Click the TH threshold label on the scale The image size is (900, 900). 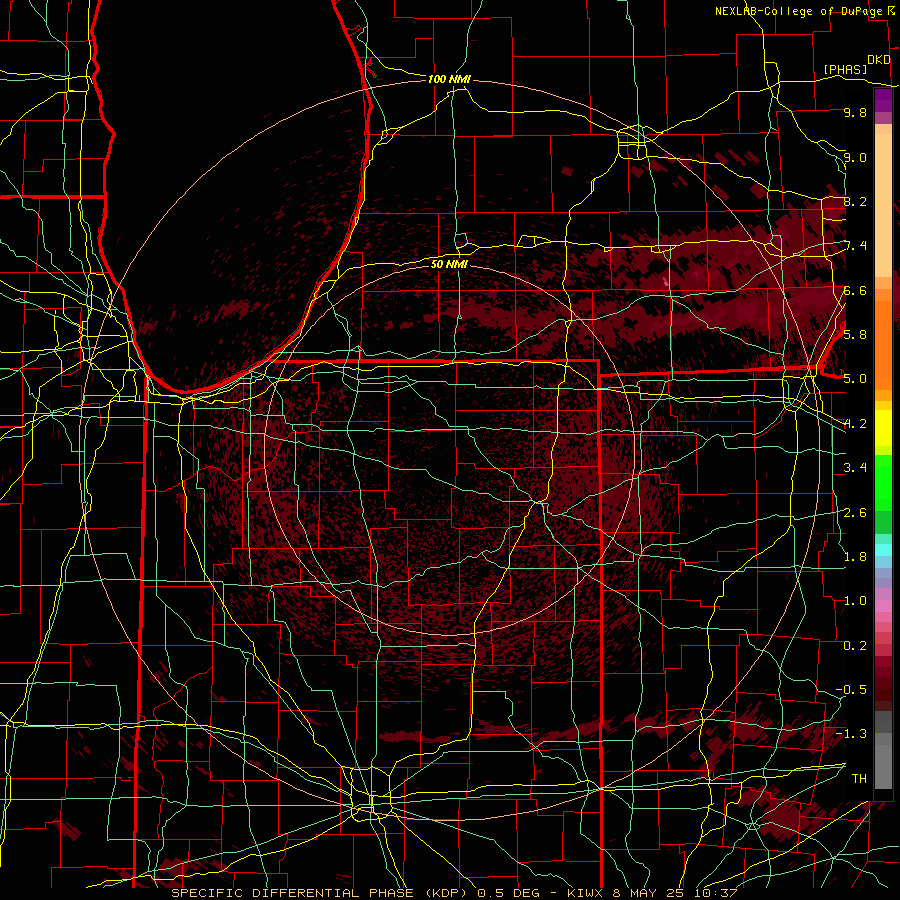point(859,779)
